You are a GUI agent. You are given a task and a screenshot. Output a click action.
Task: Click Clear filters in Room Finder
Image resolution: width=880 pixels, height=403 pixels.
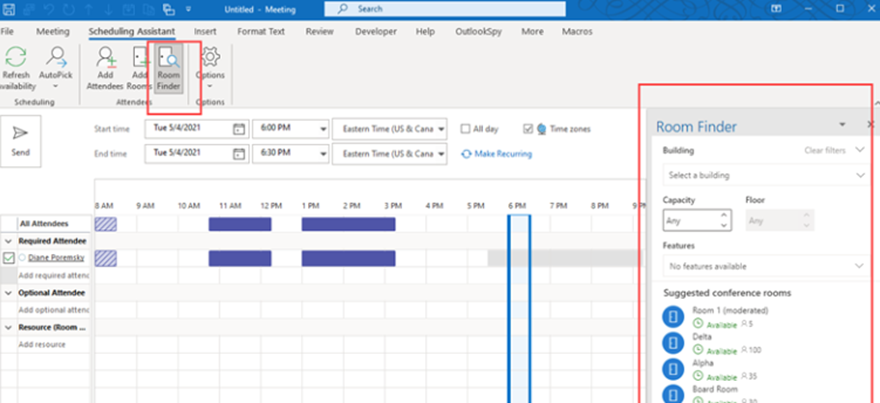pyautogui.click(x=825, y=150)
